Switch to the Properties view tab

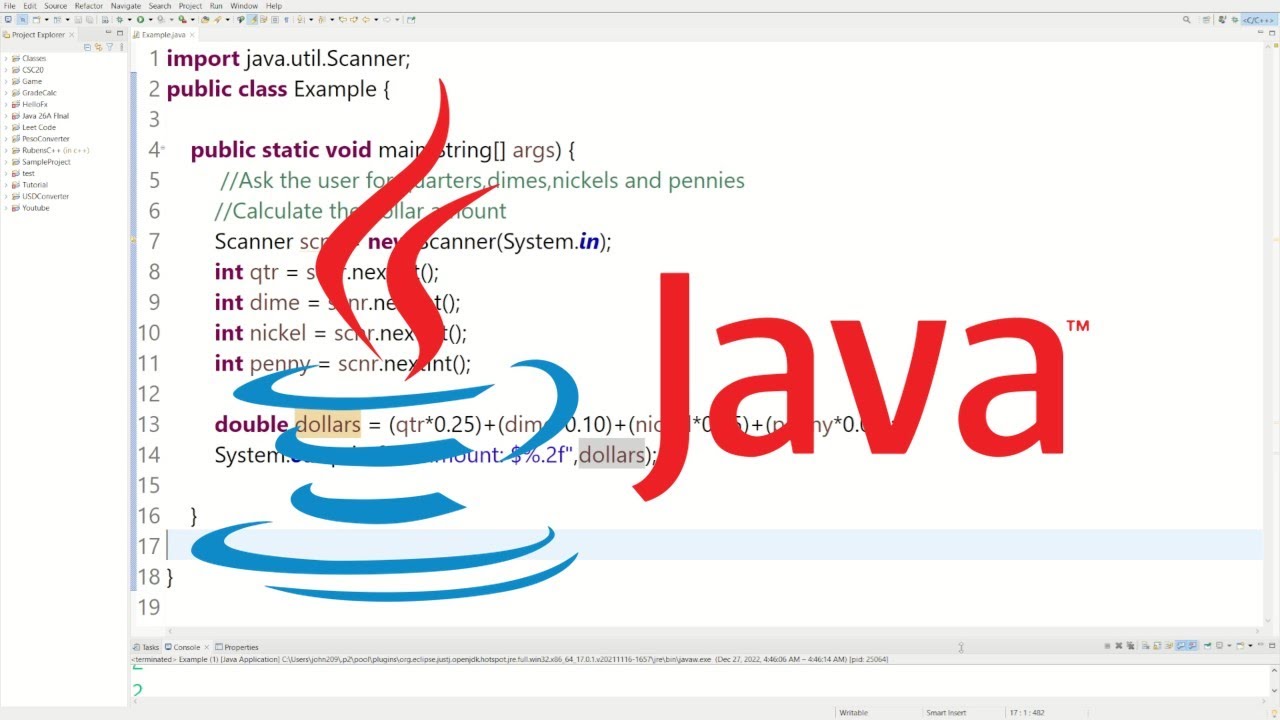pos(237,647)
